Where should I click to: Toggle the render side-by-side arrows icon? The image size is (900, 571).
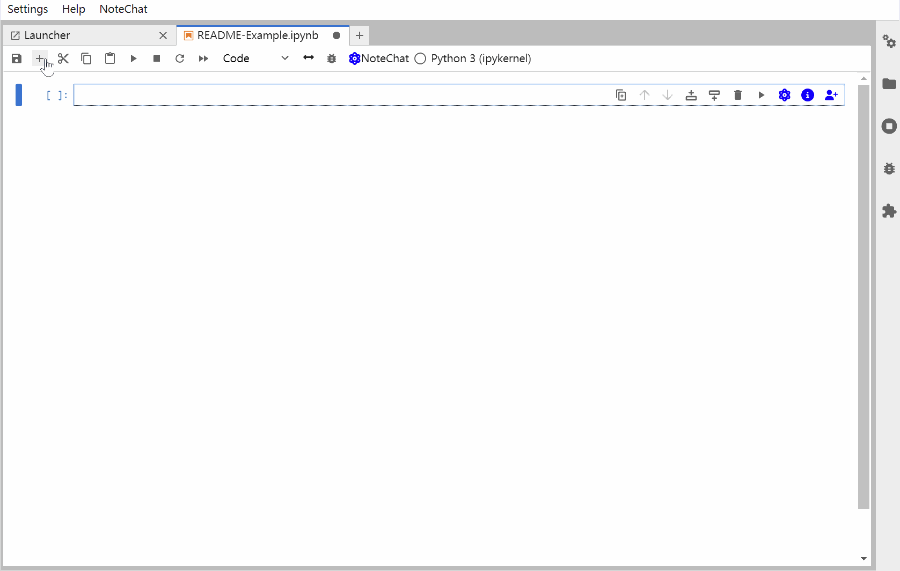click(x=309, y=57)
